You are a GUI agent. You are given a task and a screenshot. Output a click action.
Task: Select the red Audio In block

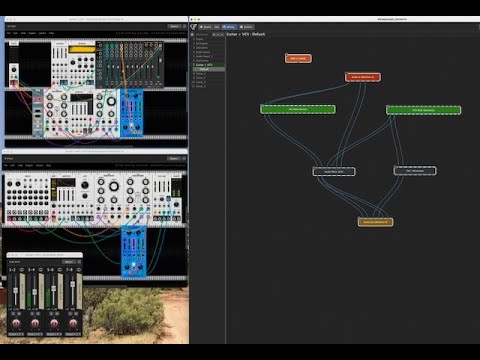click(363, 77)
